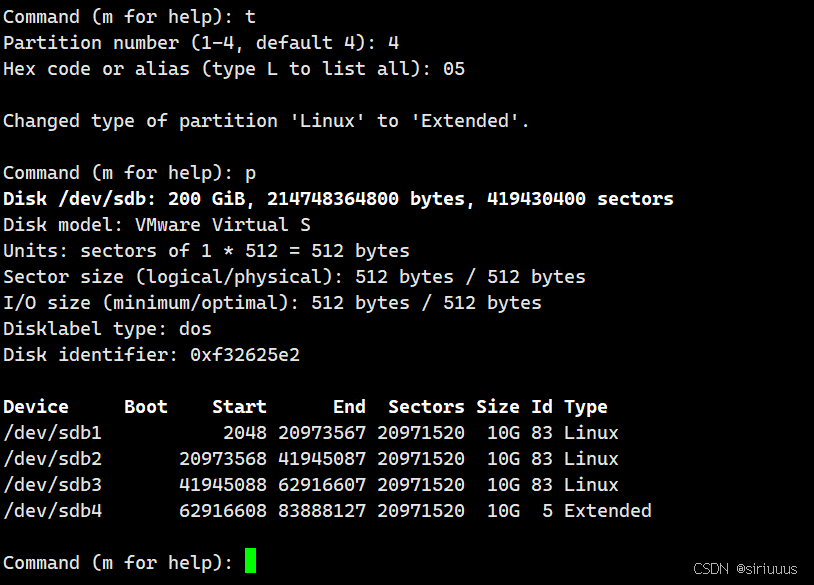Click the hex code value '05'

(x=454, y=69)
